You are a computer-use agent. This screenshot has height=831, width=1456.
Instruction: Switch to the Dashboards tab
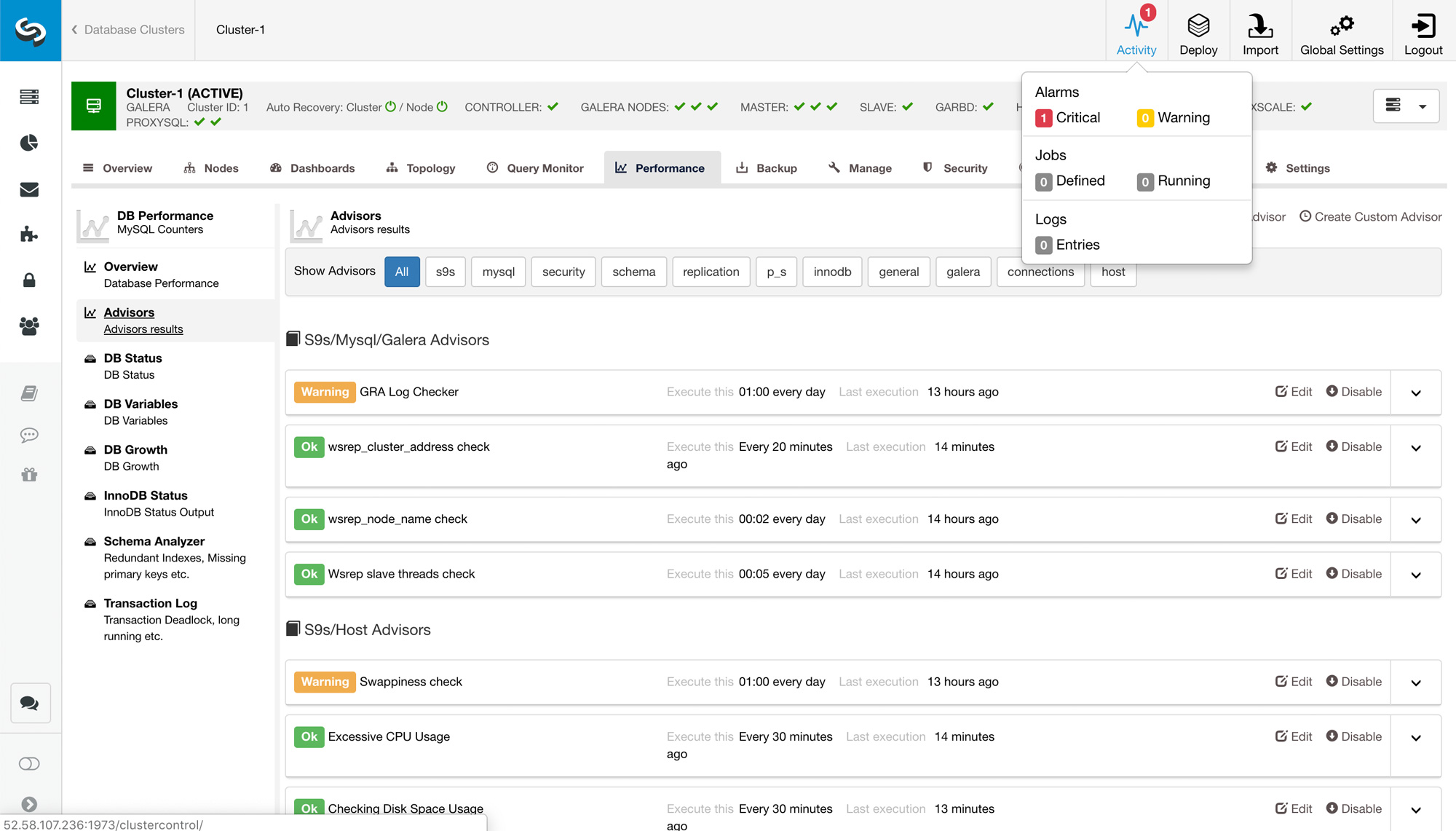pos(312,168)
